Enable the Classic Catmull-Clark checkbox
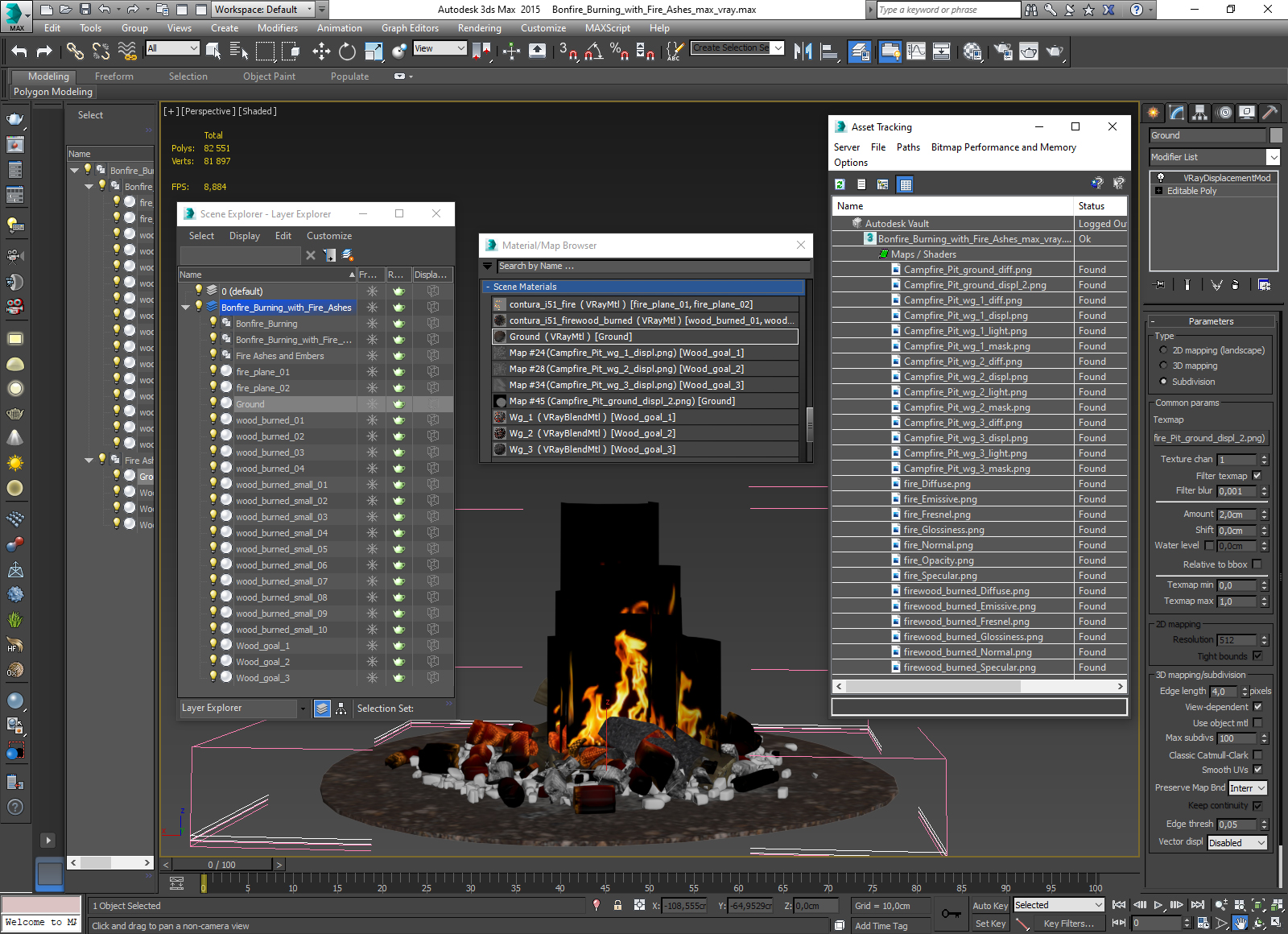Image resolution: width=1288 pixels, height=934 pixels. point(1257,755)
